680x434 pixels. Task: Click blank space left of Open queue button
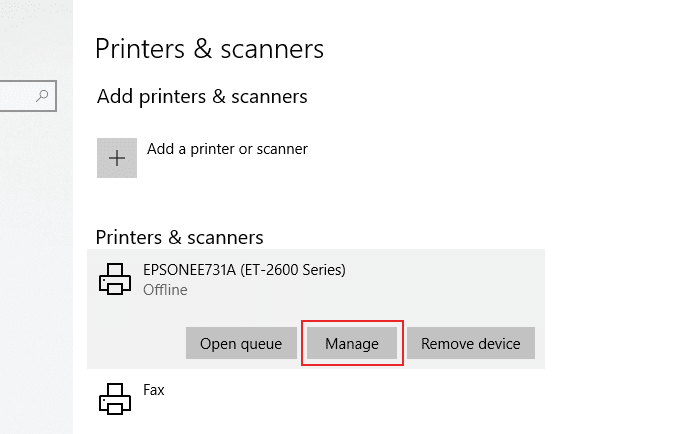click(135, 343)
